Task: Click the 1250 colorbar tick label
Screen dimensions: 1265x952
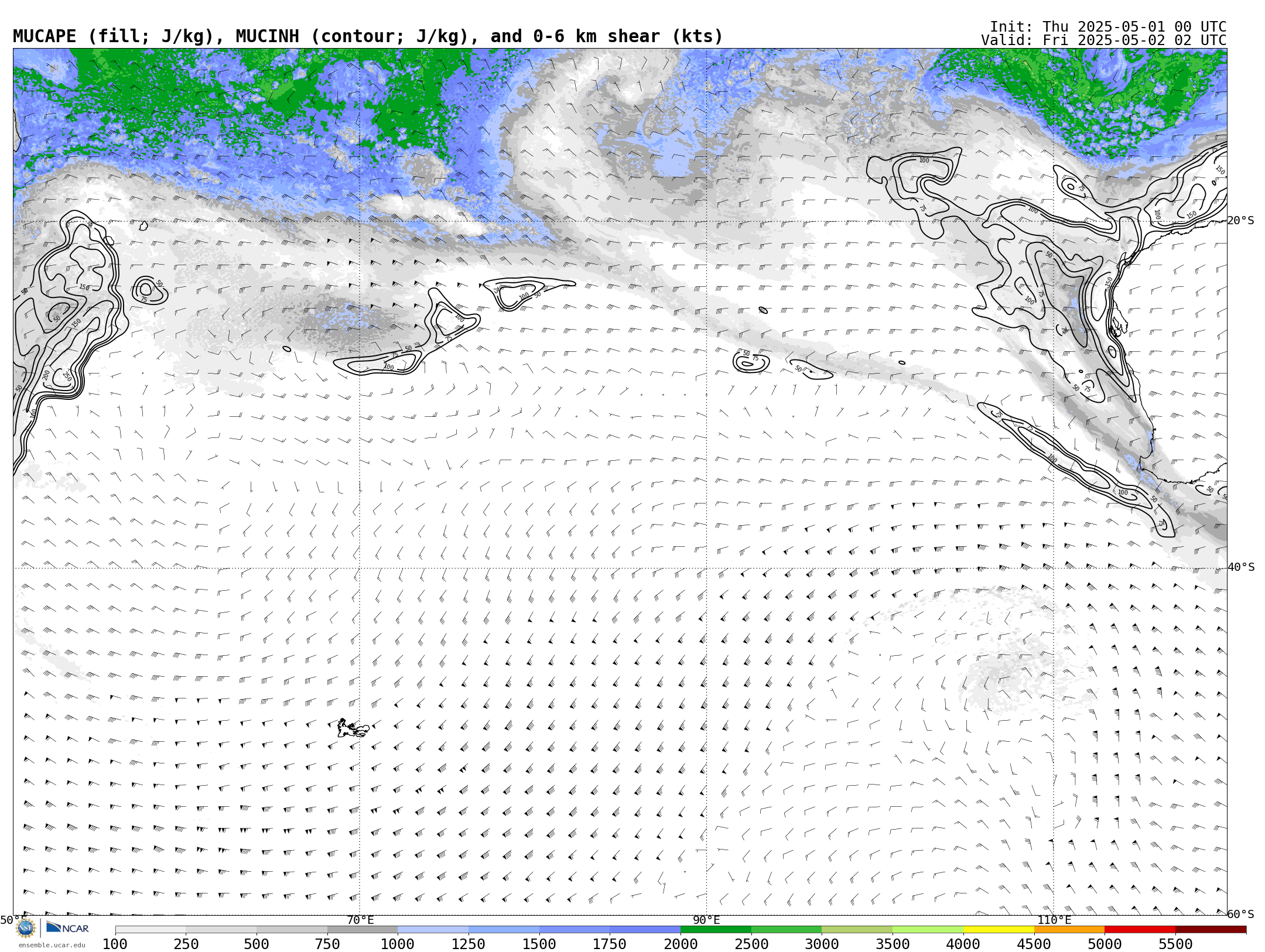Action: click(469, 944)
